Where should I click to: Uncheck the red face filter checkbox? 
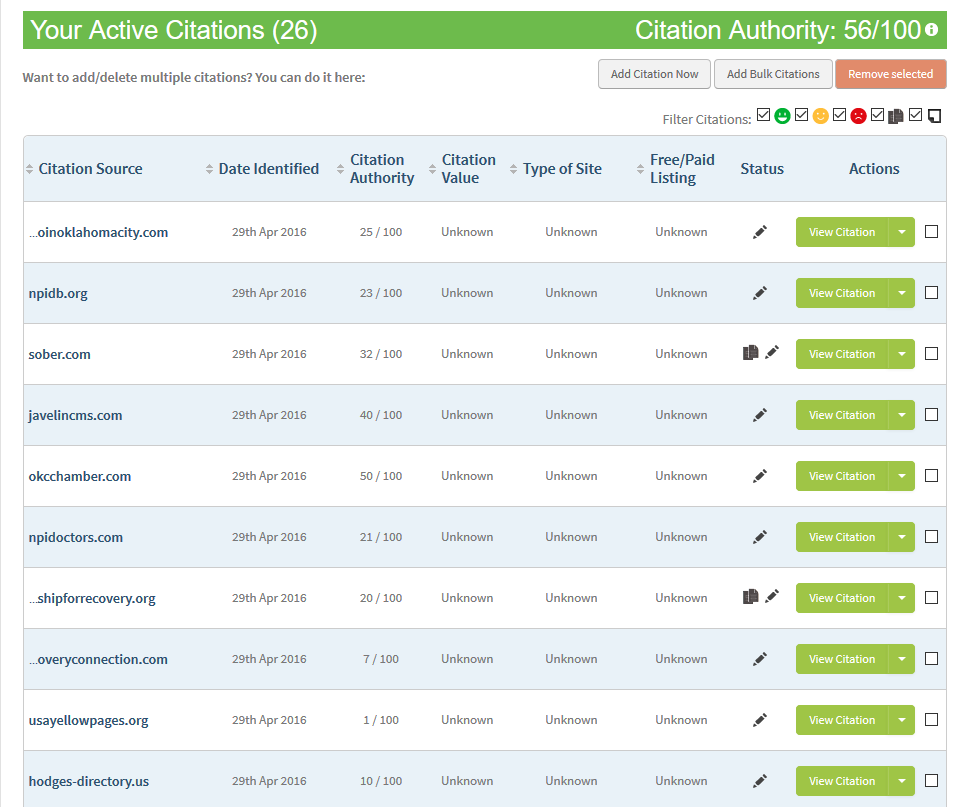839,114
